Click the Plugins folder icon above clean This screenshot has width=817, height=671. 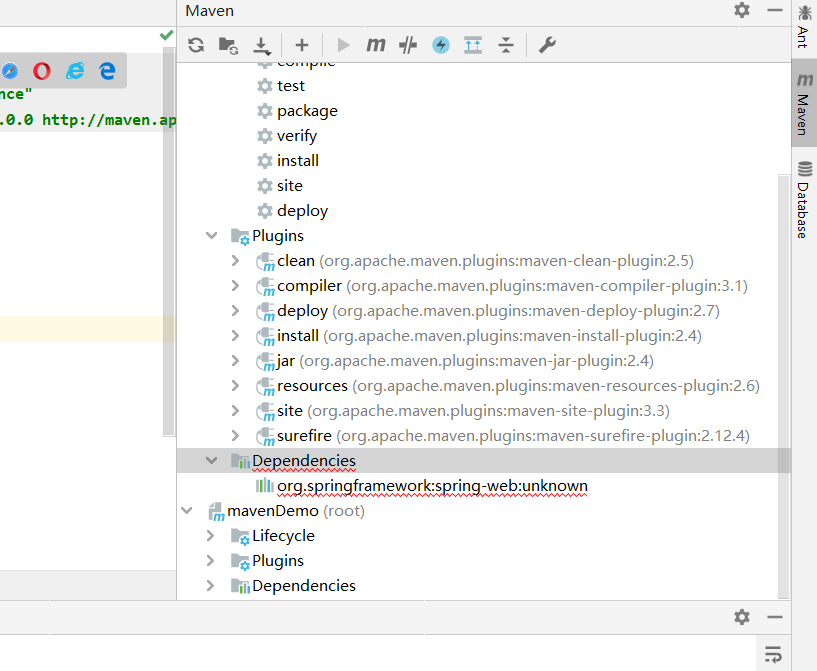coord(240,237)
